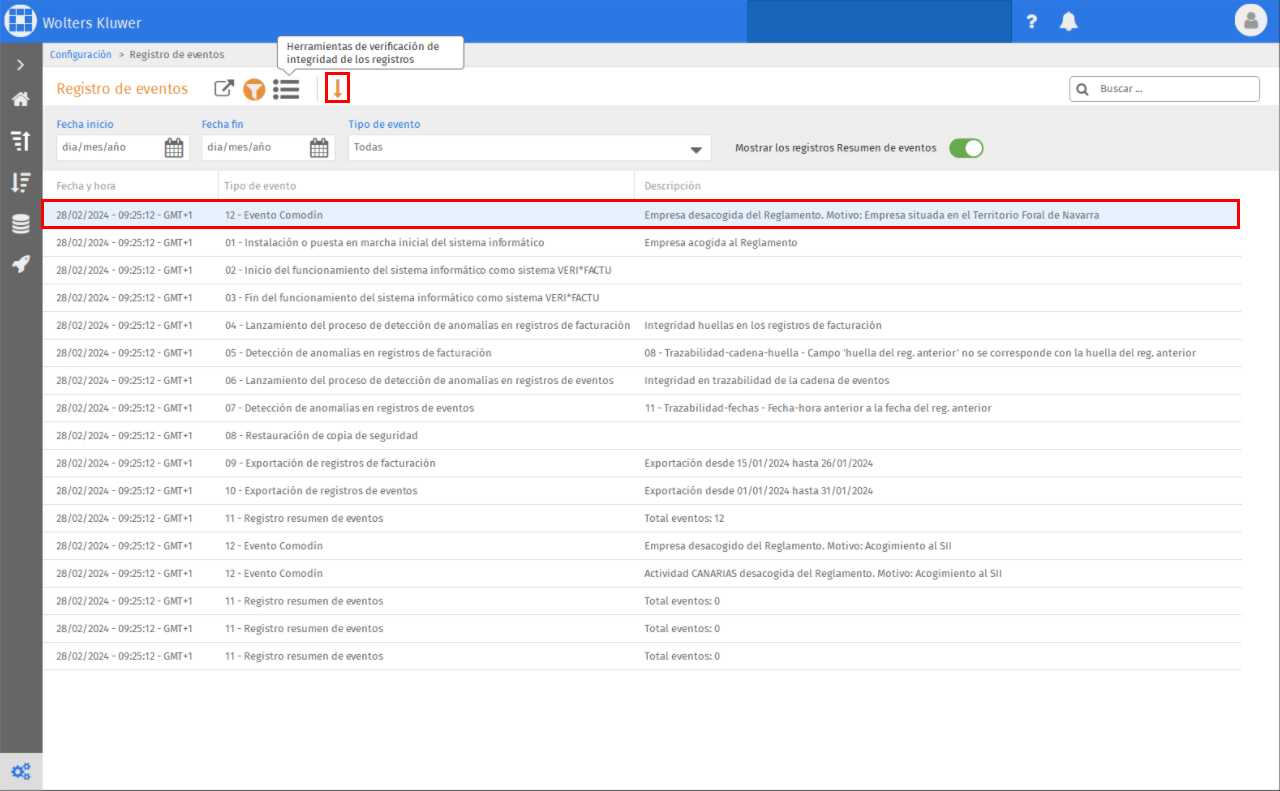Open the Fecha fin calendar picker

pyautogui.click(x=319, y=148)
